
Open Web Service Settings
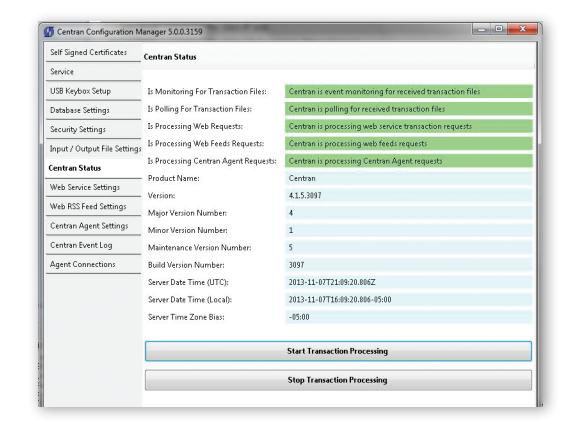[93, 187]
